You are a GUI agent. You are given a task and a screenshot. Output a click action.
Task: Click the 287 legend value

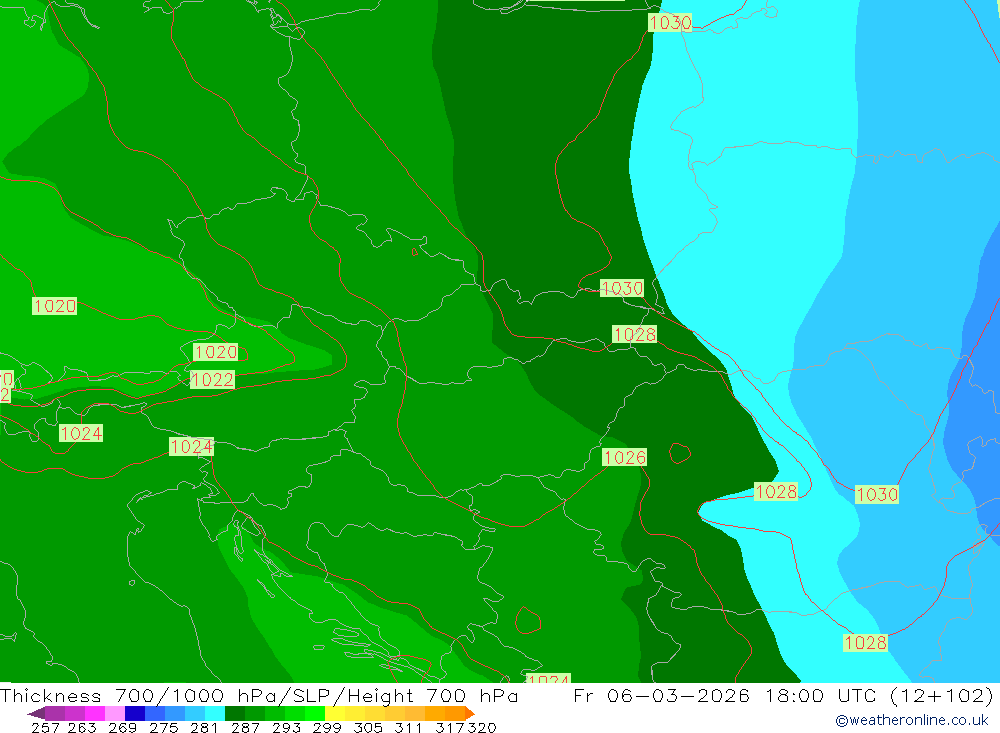click(x=245, y=728)
